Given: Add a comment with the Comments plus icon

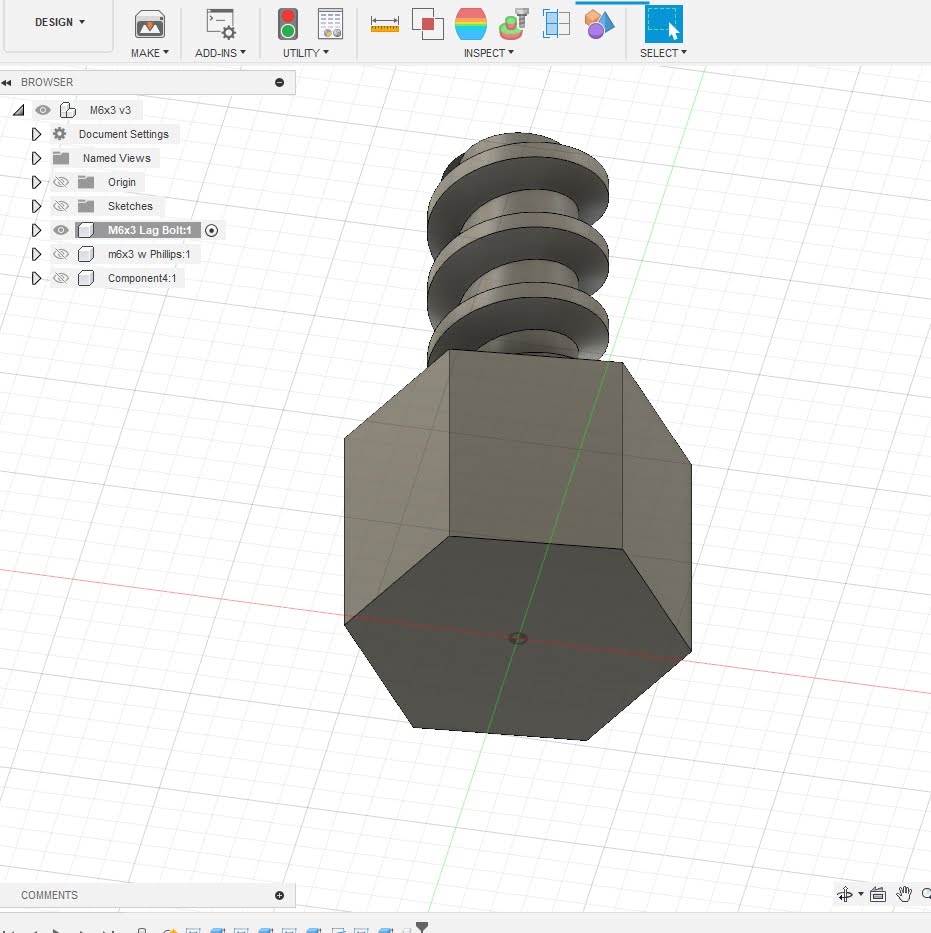Looking at the screenshot, I should [x=280, y=895].
